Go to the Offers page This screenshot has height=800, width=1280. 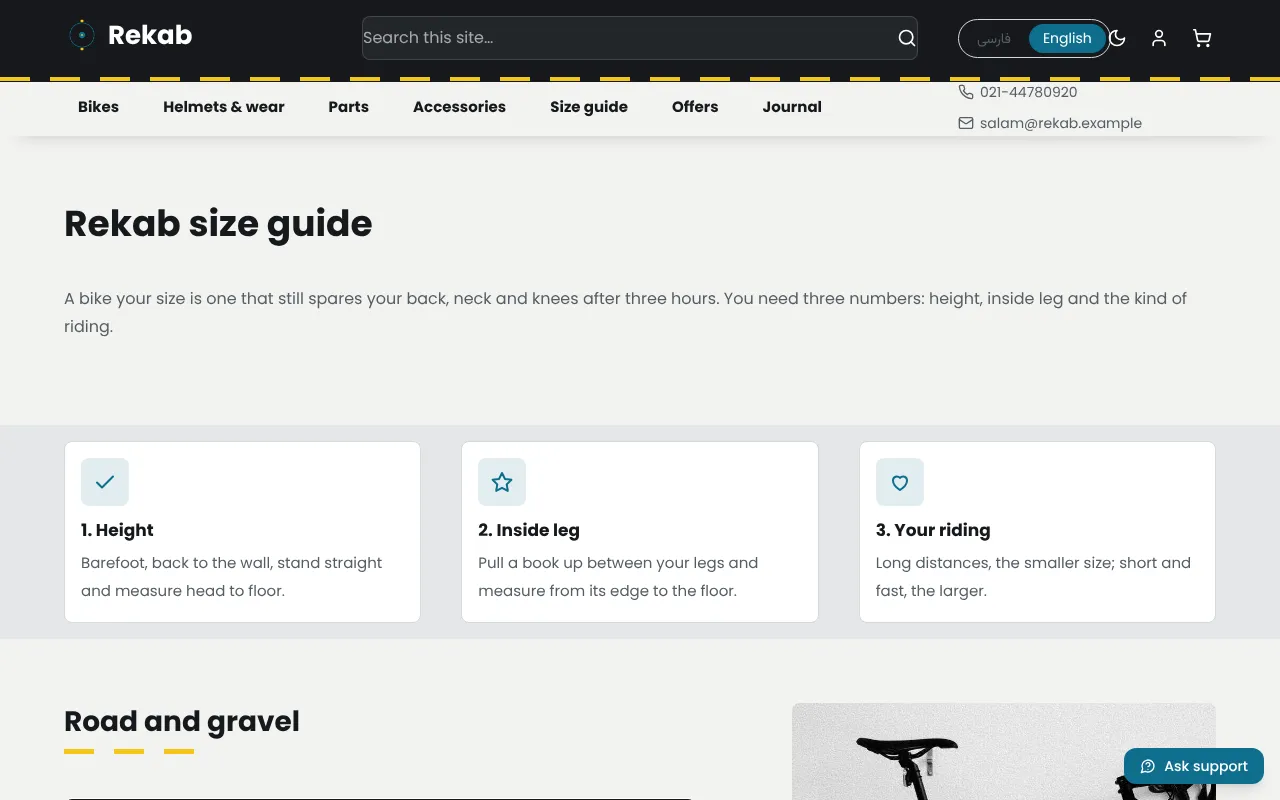pos(695,107)
